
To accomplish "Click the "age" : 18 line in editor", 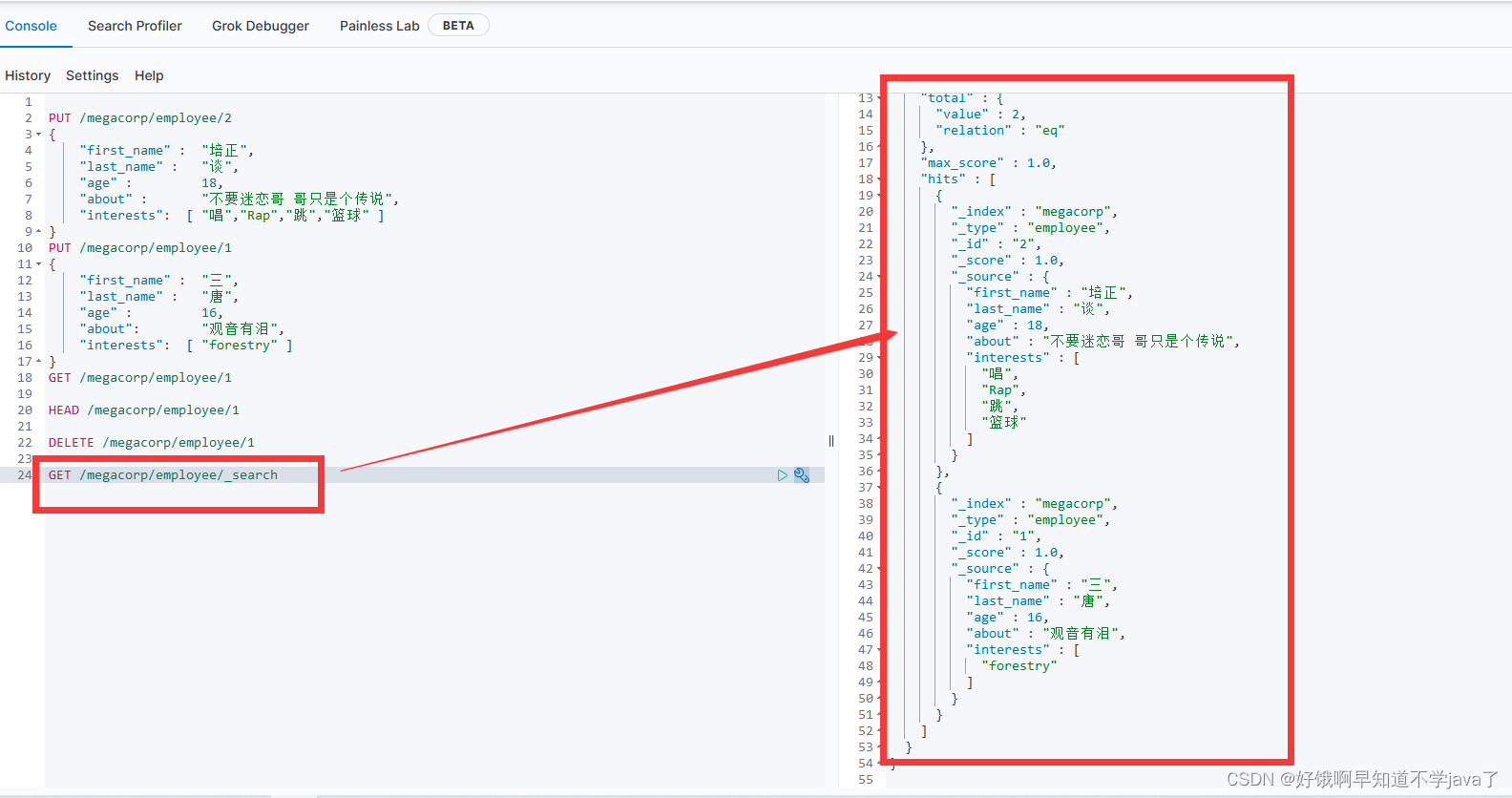I will pos(151,183).
